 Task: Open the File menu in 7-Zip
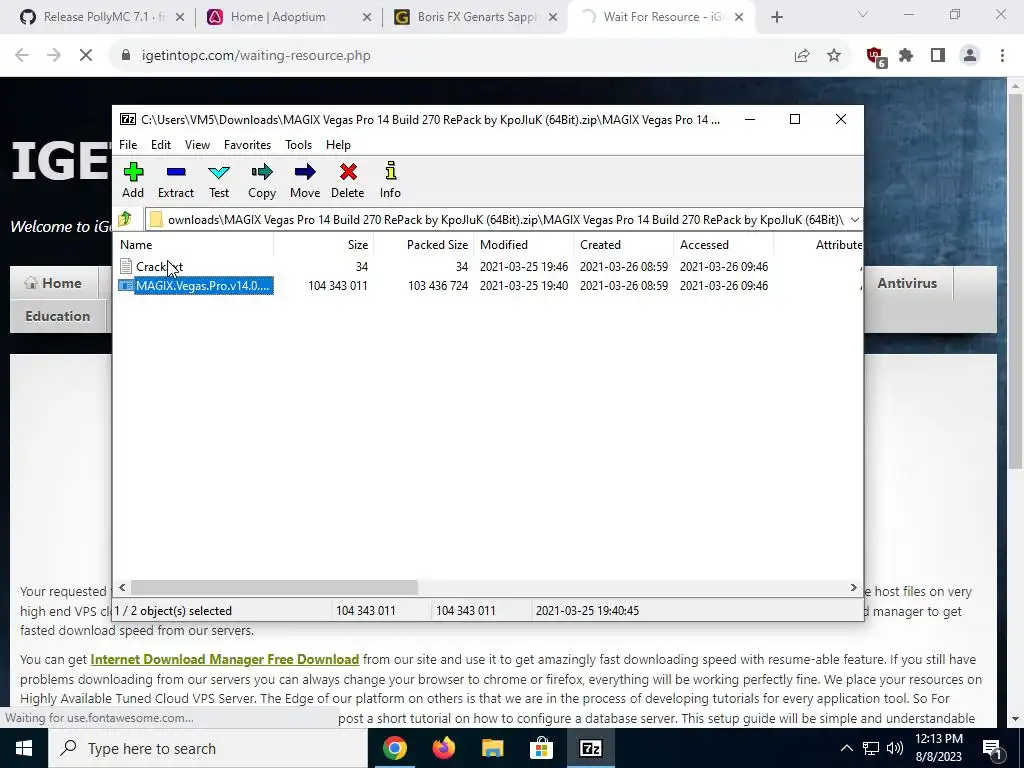click(128, 145)
